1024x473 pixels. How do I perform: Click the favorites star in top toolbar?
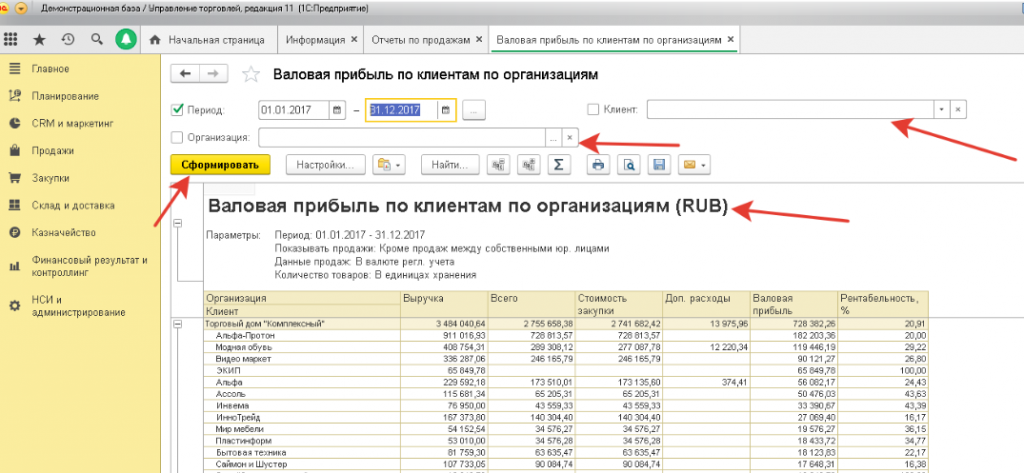coord(39,40)
